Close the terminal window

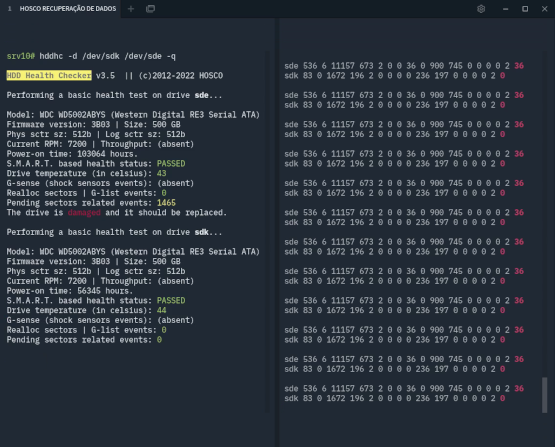point(544,9)
